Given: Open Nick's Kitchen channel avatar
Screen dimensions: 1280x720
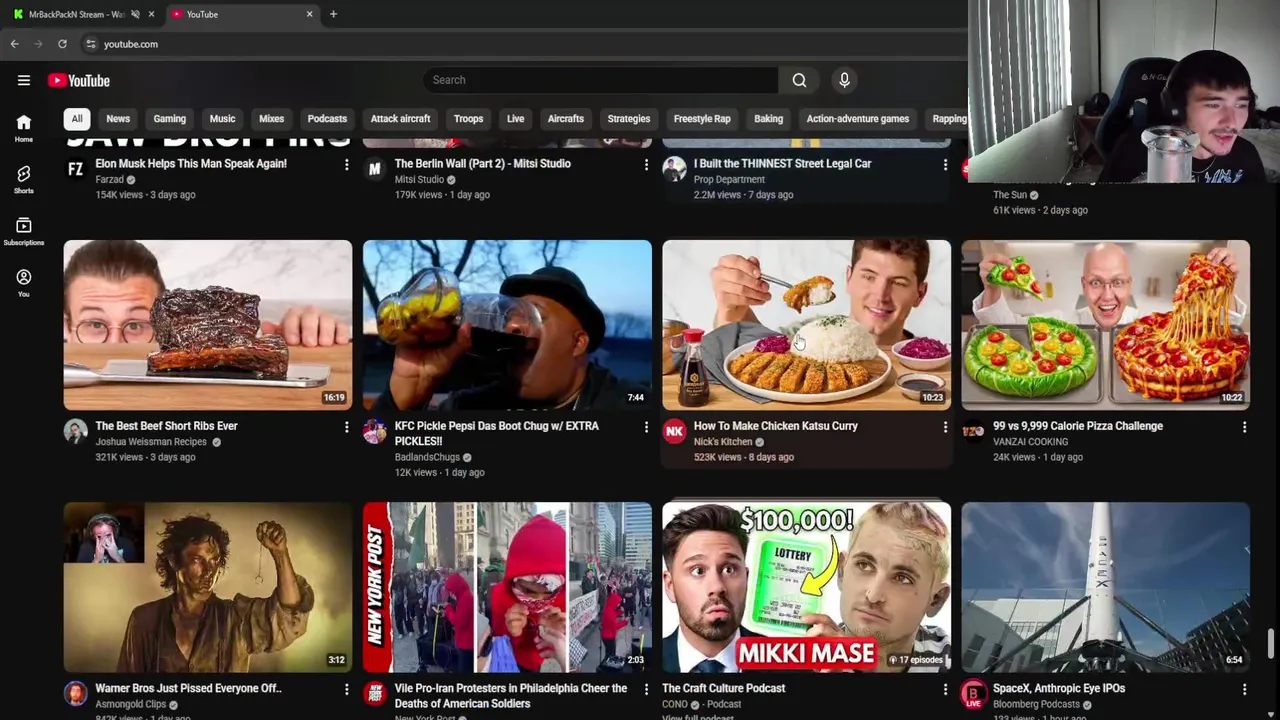Looking at the screenshot, I should tap(674, 431).
